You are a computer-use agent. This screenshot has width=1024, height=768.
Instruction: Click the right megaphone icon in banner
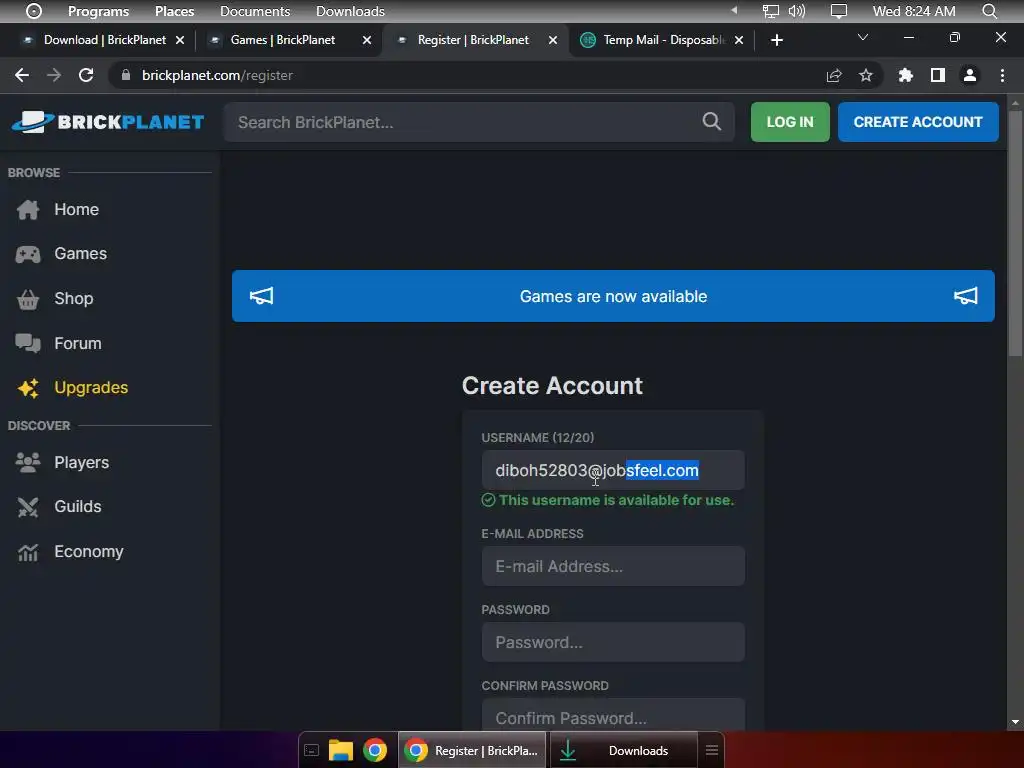(965, 296)
